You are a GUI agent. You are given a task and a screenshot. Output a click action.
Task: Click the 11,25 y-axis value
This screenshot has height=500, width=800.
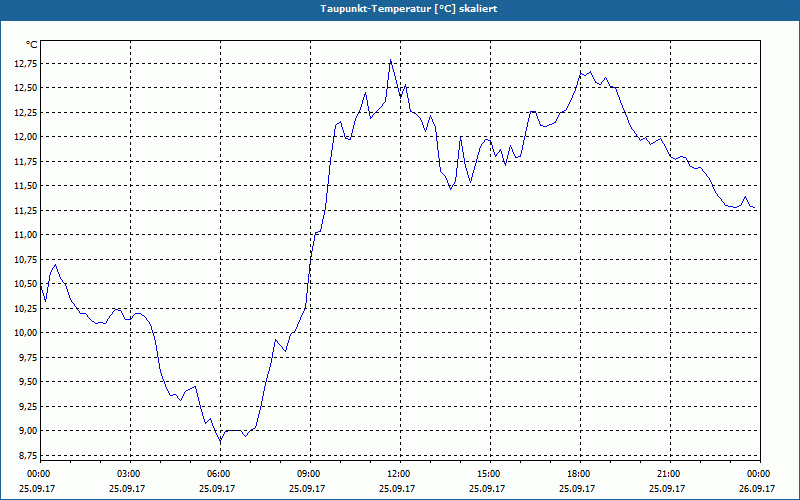[28, 210]
